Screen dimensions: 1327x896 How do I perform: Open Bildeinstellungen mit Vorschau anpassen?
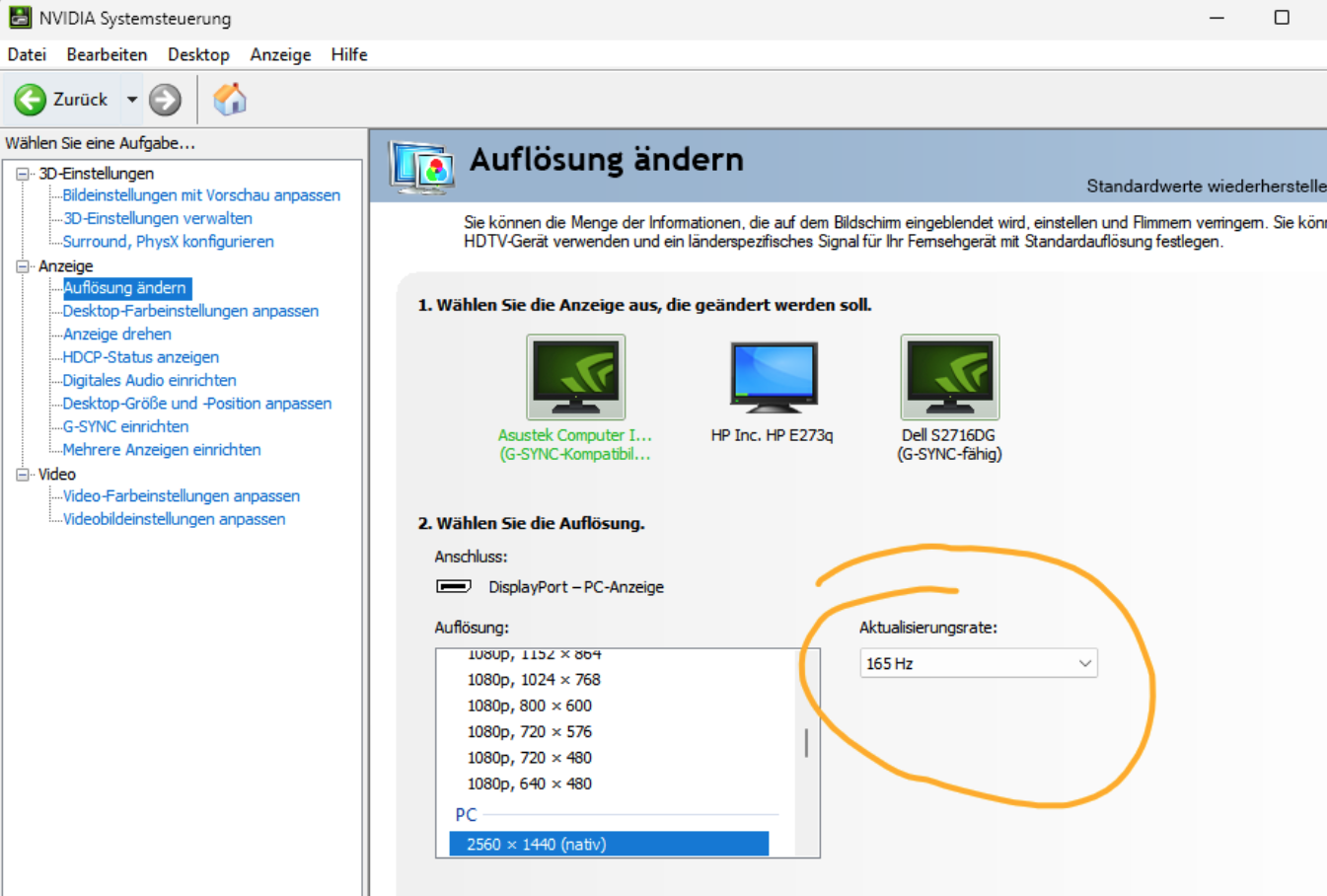[201, 195]
